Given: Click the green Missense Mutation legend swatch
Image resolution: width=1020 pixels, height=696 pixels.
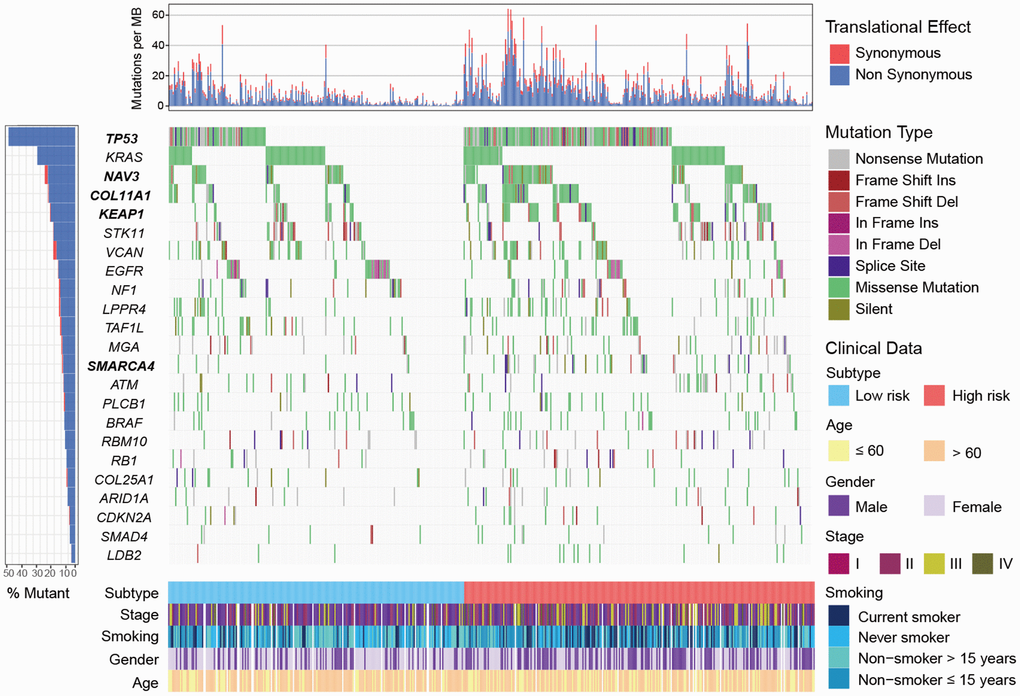Looking at the screenshot, I should [836, 287].
